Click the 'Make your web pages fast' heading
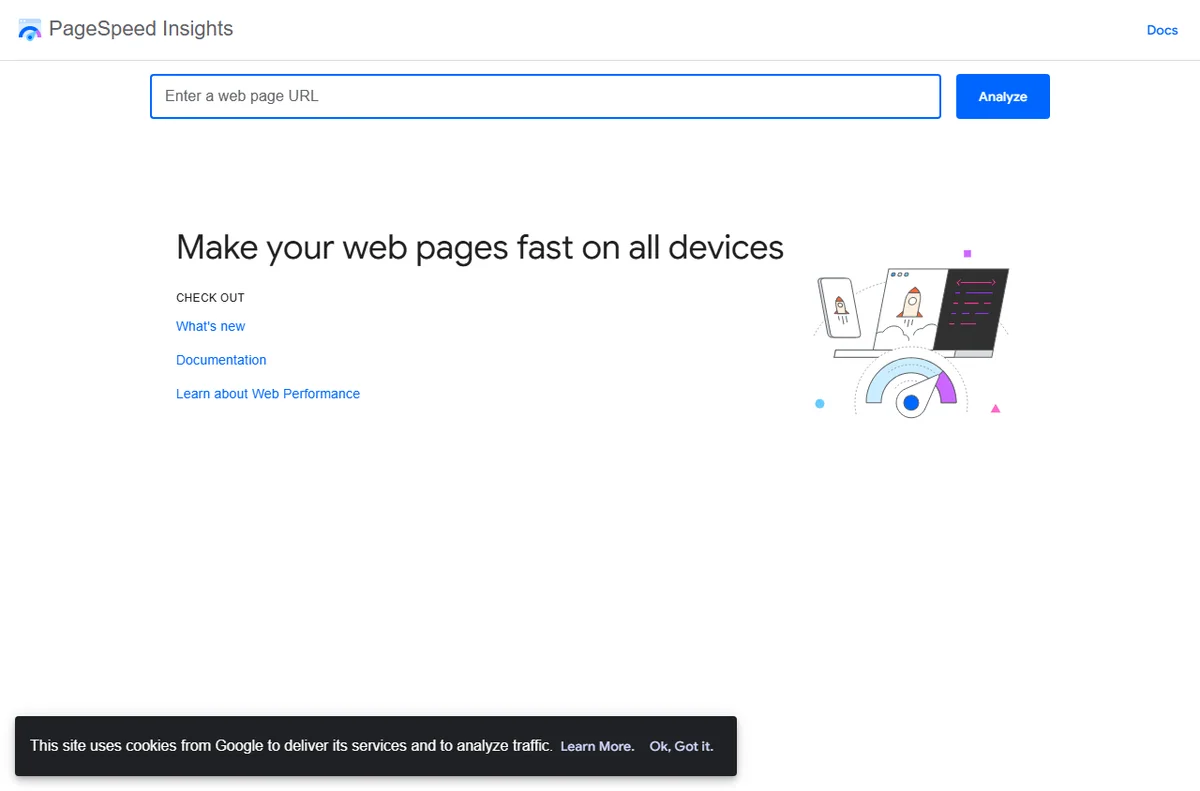This screenshot has height=791, width=1200. click(480, 247)
